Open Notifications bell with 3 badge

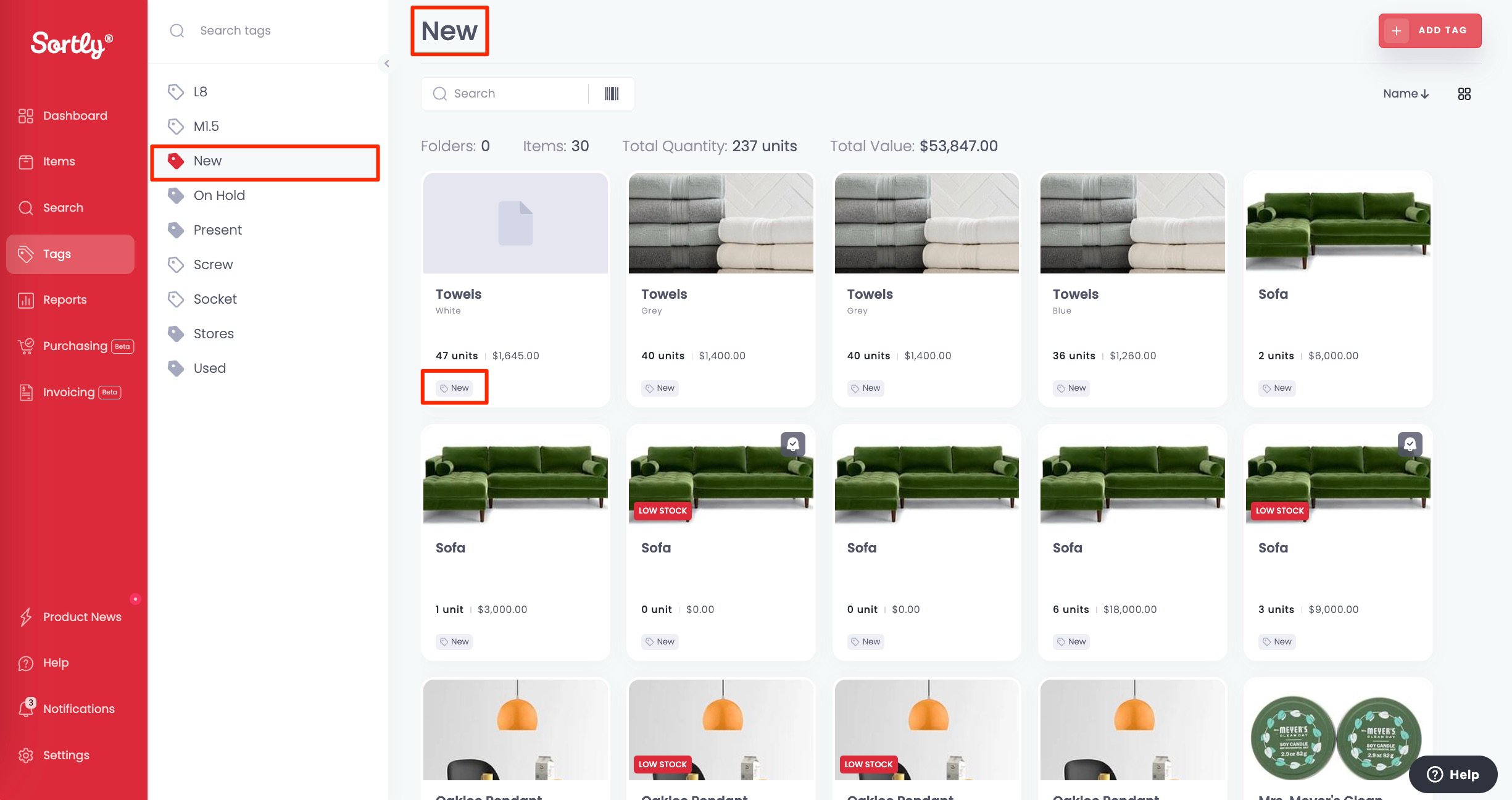click(26, 708)
